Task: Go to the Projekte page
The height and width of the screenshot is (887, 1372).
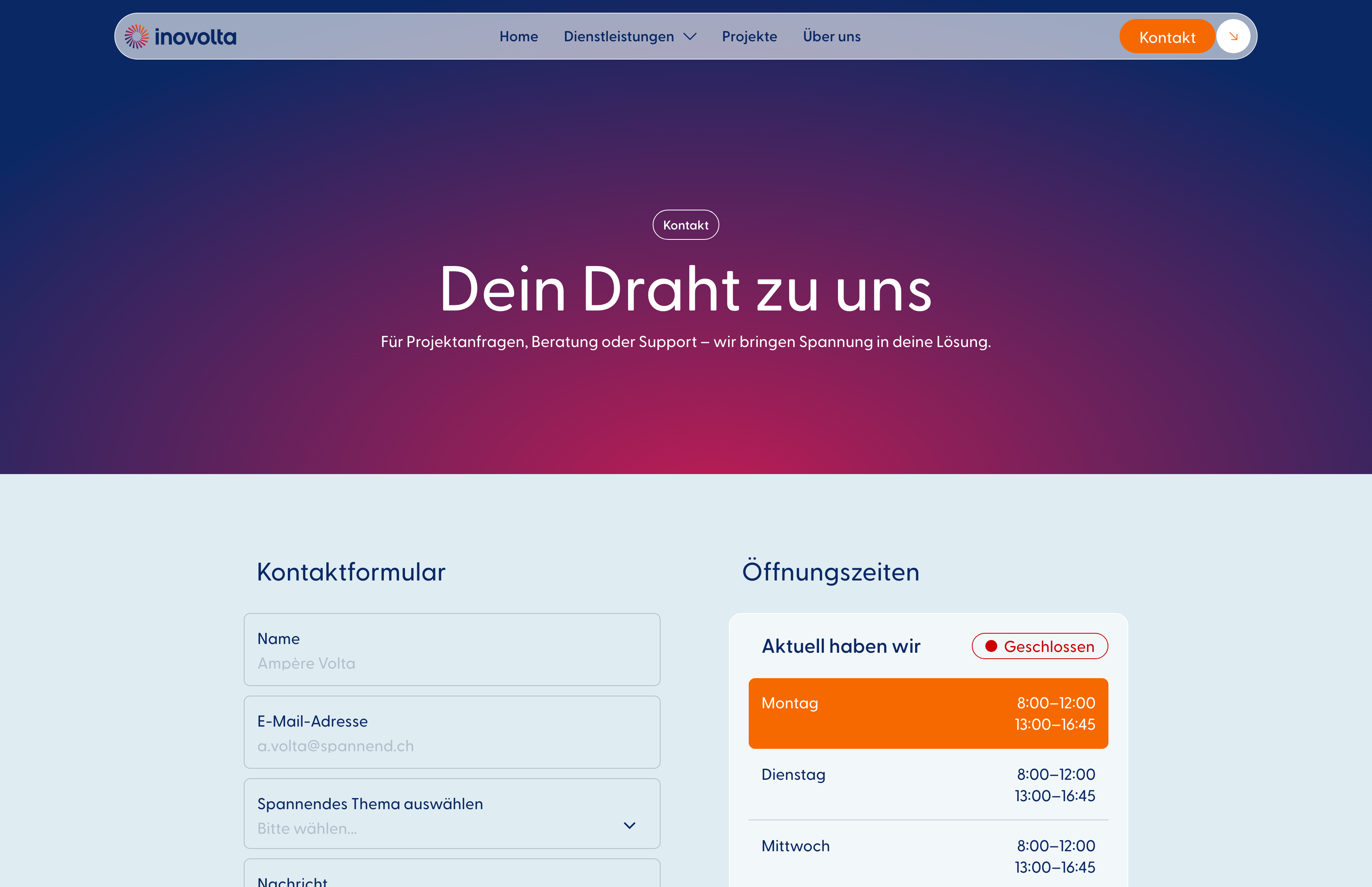Action: (749, 36)
